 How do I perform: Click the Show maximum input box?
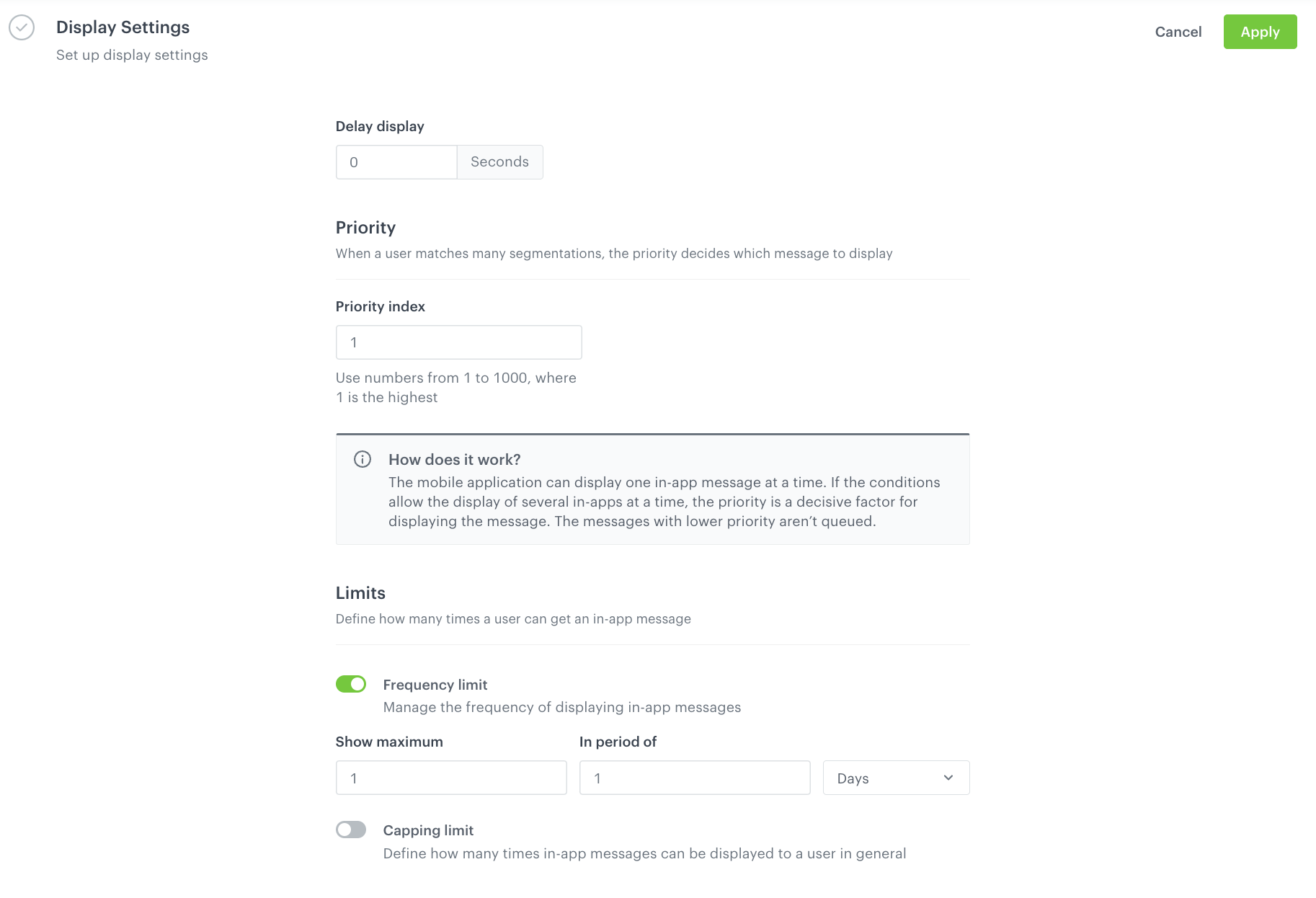click(x=450, y=778)
